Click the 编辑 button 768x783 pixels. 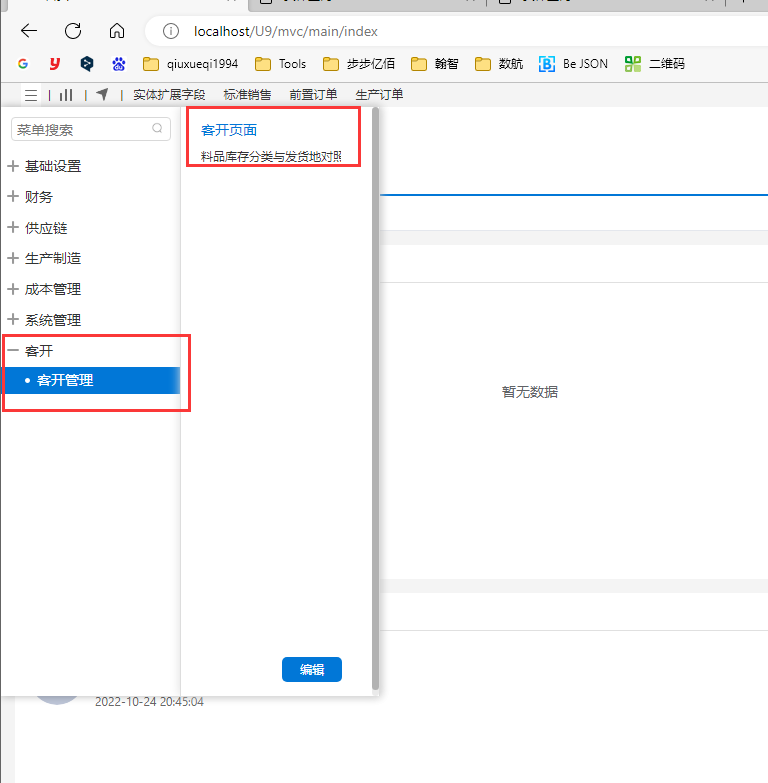[x=312, y=670]
